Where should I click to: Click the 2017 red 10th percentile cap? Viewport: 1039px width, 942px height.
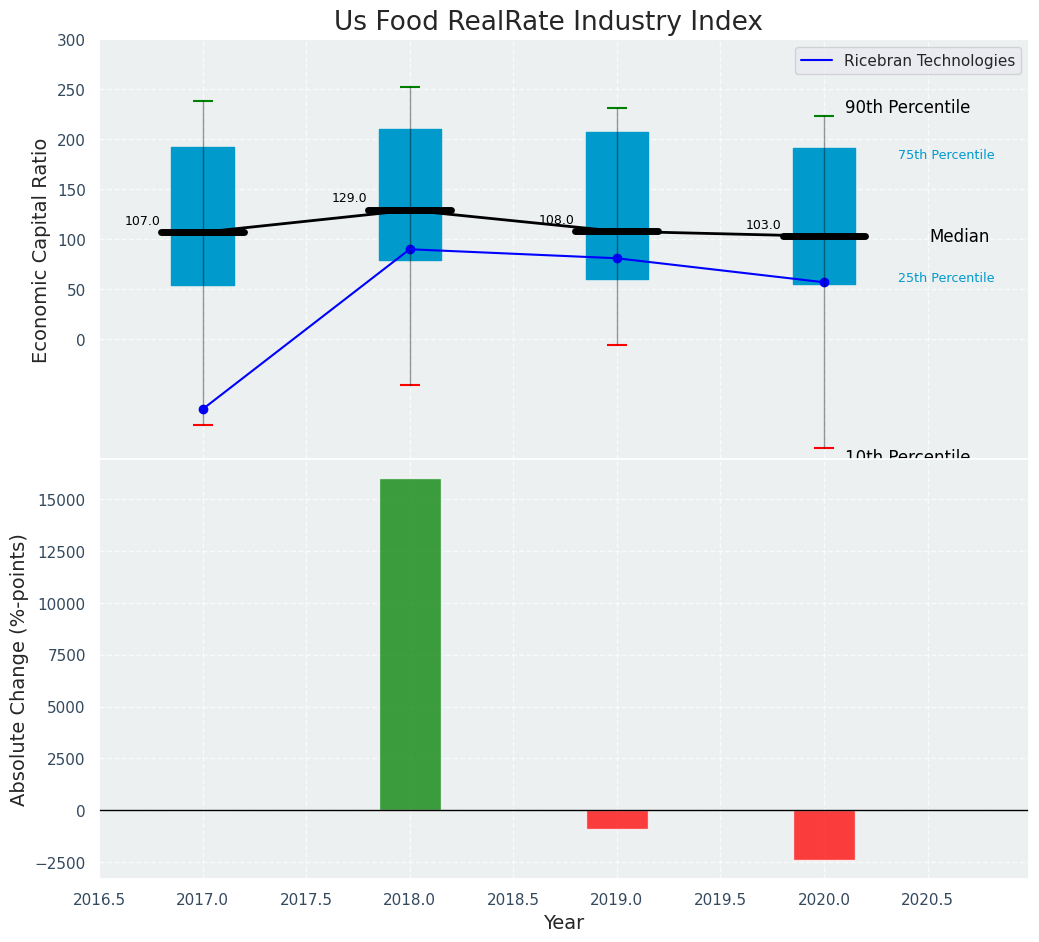coord(203,425)
